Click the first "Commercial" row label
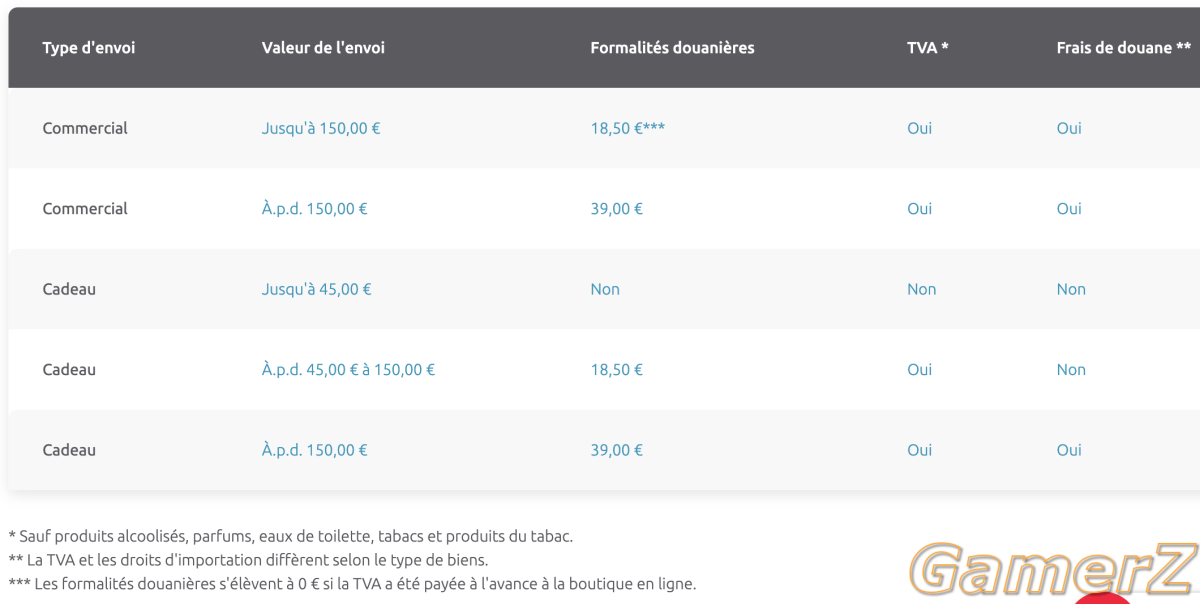Image resolution: width=1200 pixels, height=604 pixels. (85, 128)
